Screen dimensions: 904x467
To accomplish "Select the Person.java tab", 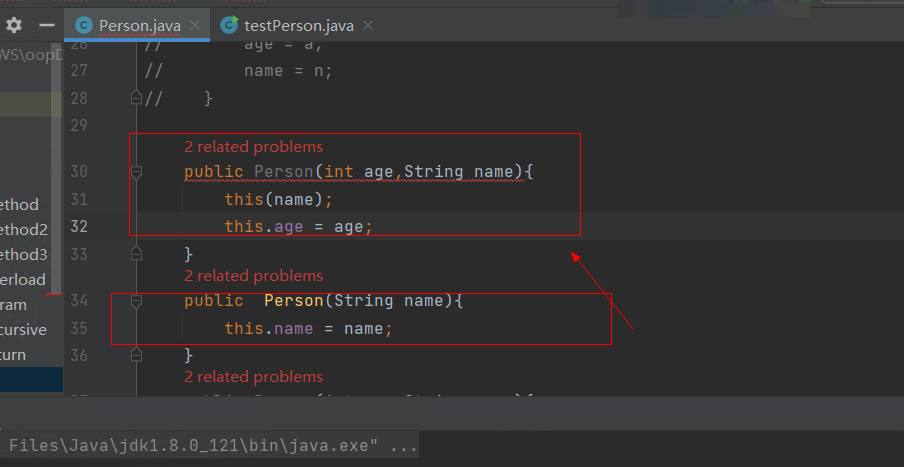I will [139, 25].
